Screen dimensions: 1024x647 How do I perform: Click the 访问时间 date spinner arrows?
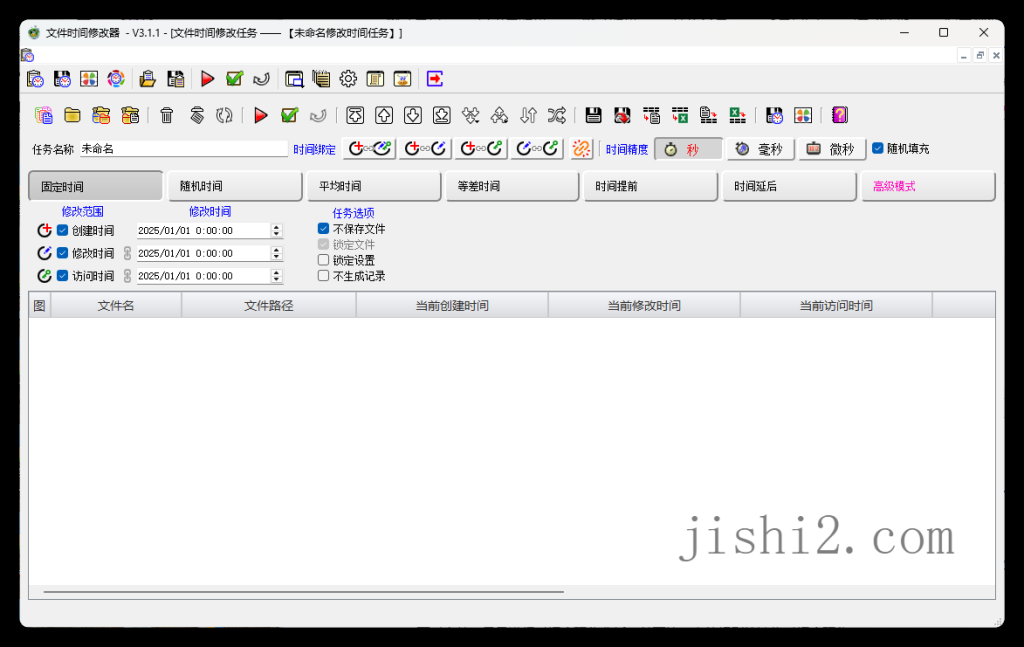(276, 276)
